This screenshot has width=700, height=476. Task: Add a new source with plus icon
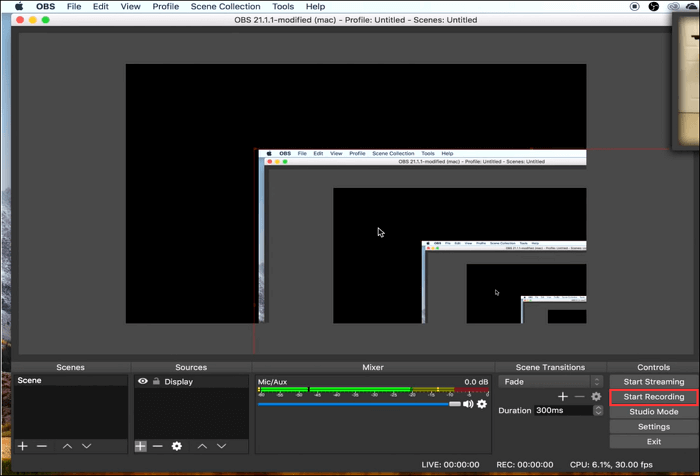coord(140,446)
